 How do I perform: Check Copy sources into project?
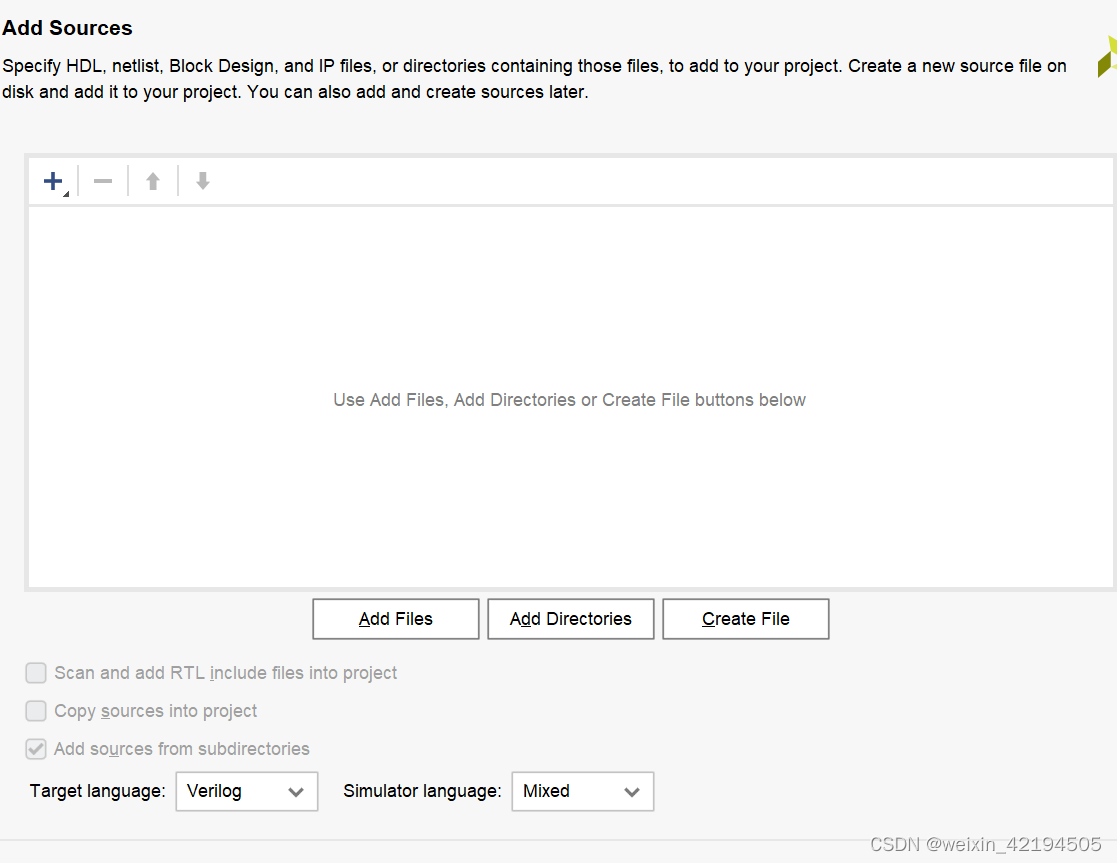36,710
